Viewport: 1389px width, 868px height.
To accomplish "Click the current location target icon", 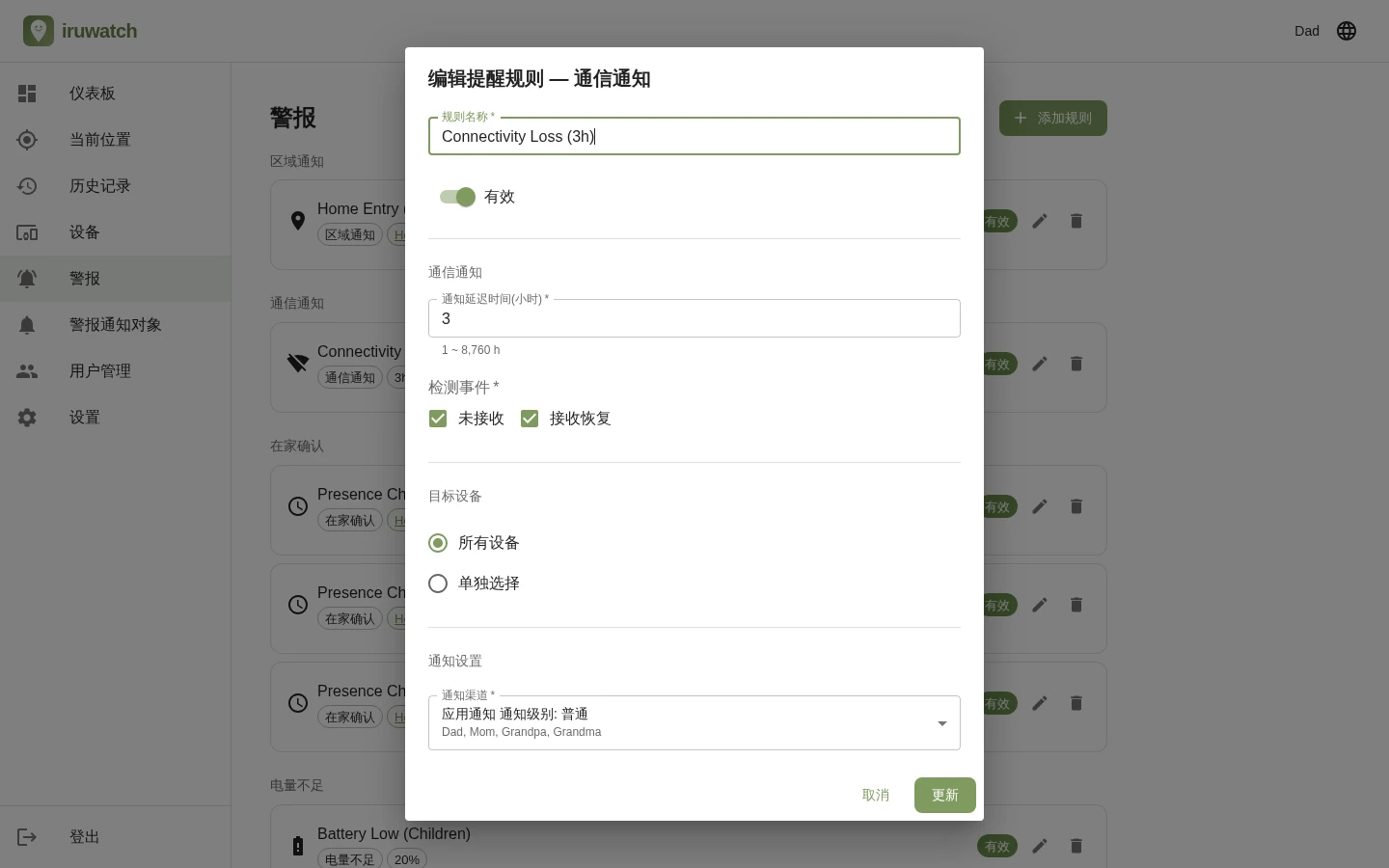I will pyautogui.click(x=27, y=140).
